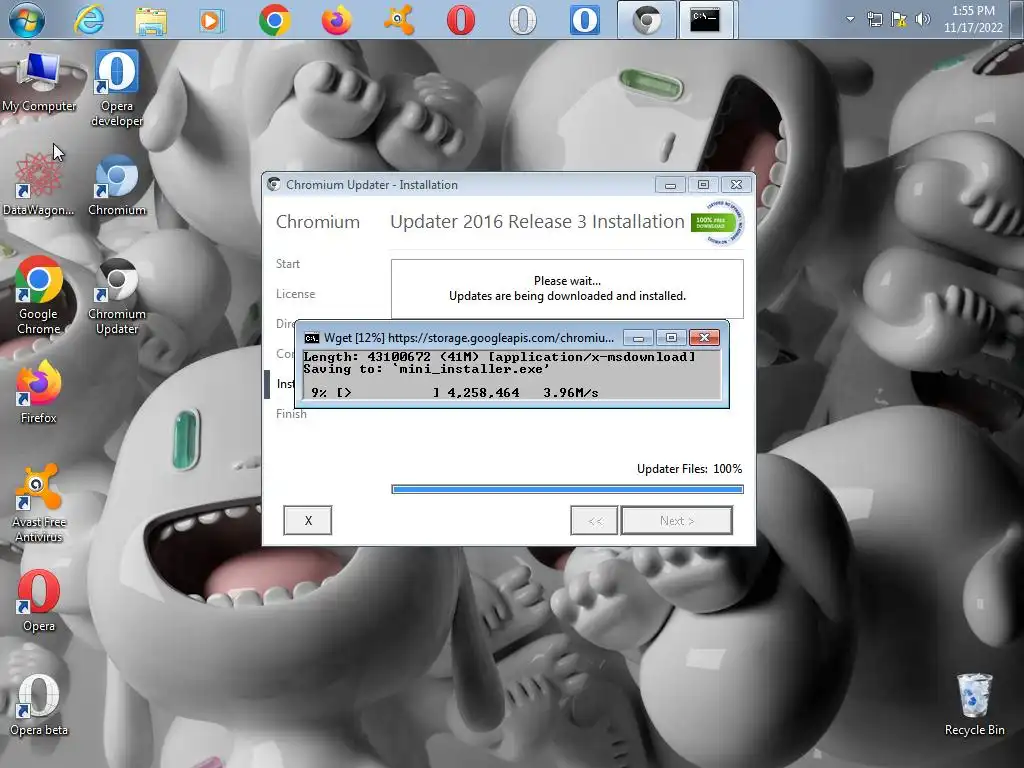The image size is (1024, 768).
Task: Click 'Updater 2016 Release 3 Installation' heading
Action: pyautogui.click(x=537, y=222)
